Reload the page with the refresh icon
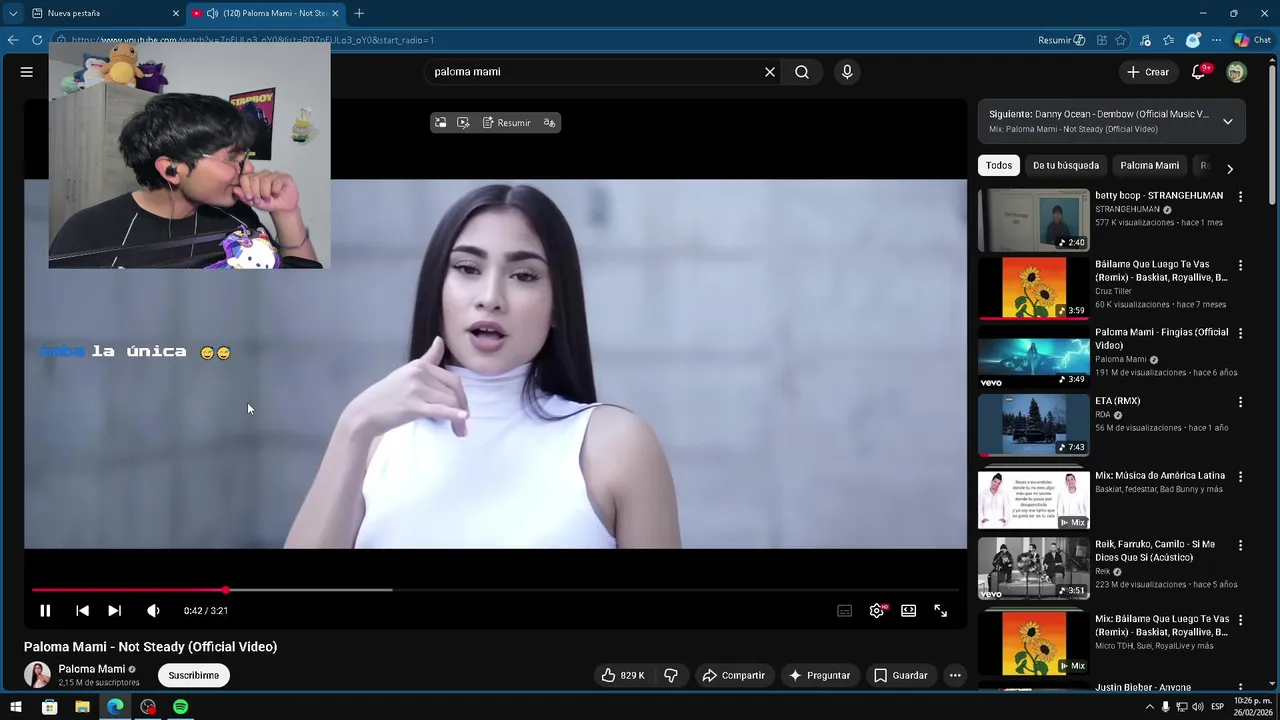The image size is (1280, 720). (x=37, y=40)
